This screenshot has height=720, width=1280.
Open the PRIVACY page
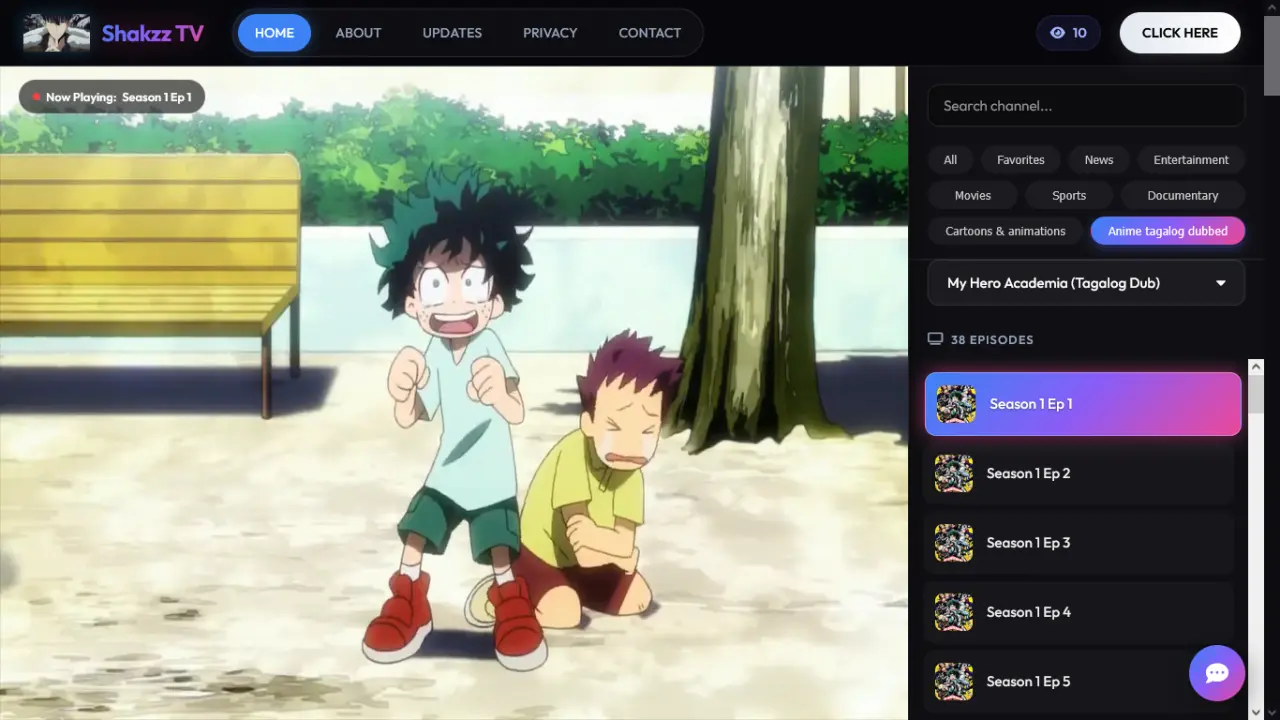[x=550, y=33]
